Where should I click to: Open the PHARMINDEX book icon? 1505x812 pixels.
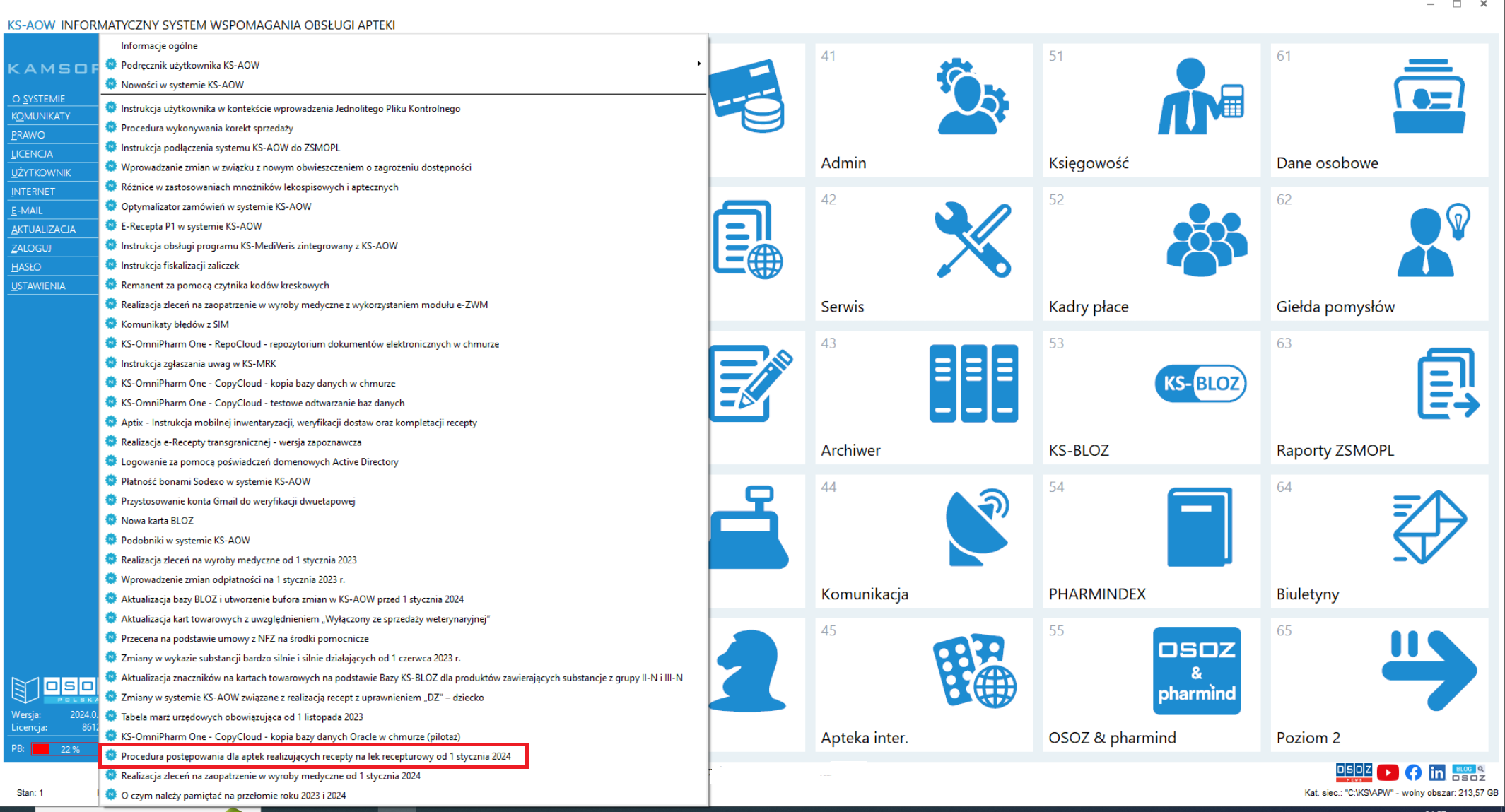[x=1200, y=527]
